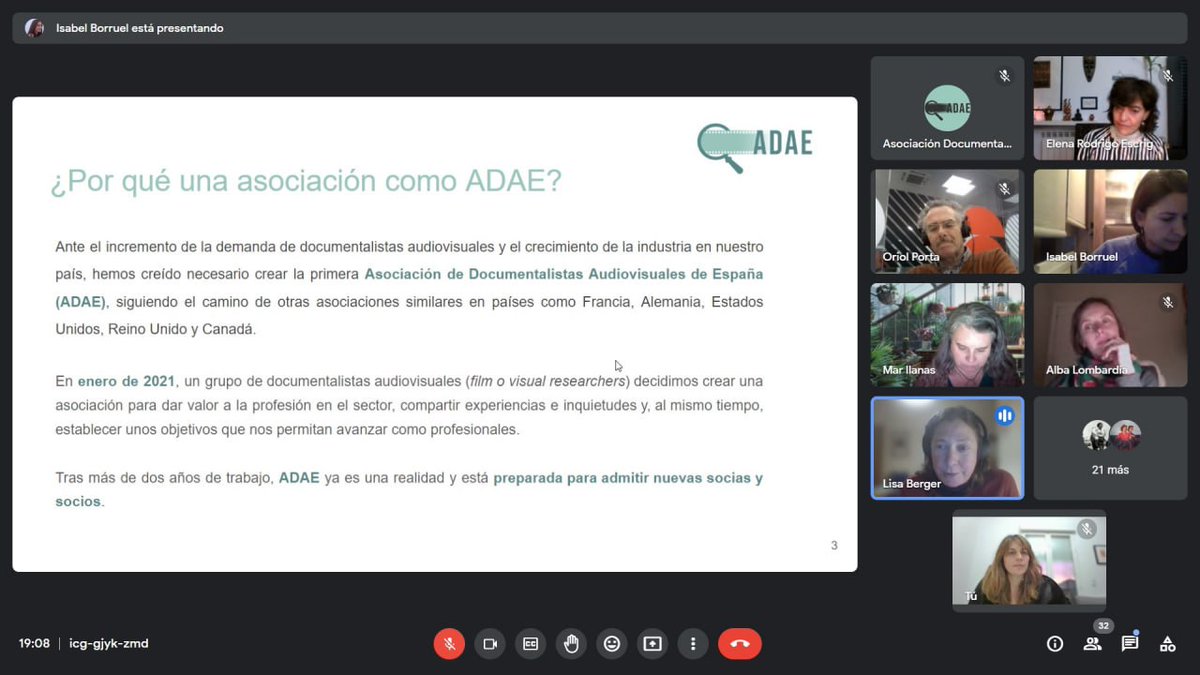Click the ADAE avatar circle in the first tile
The width and height of the screenshot is (1200, 675).
[948, 108]
